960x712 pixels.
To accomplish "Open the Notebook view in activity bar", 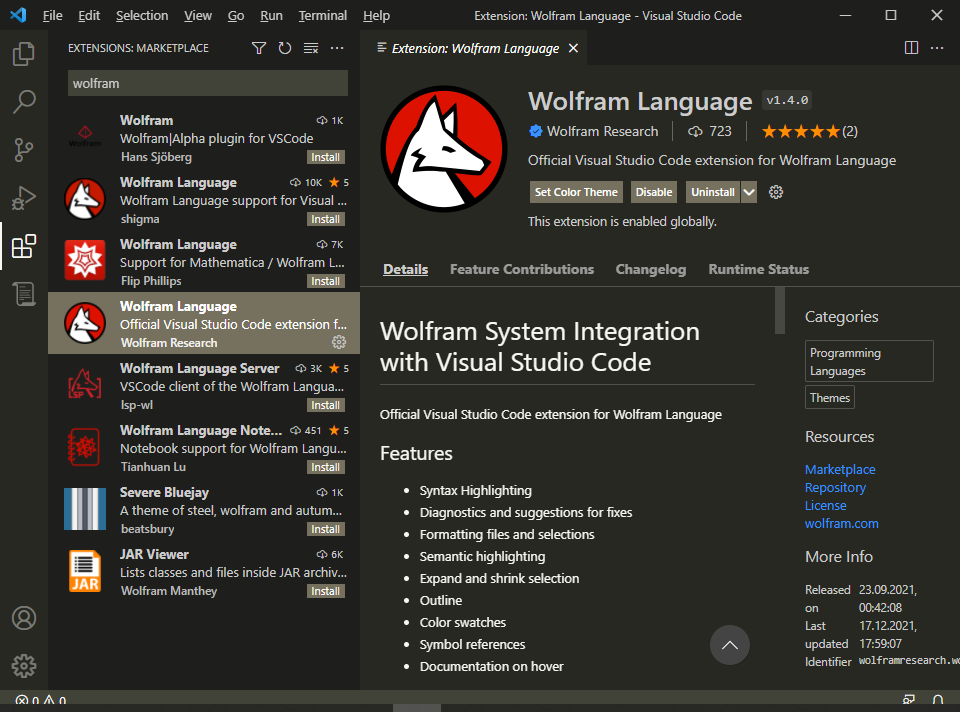I will [24, 294].
